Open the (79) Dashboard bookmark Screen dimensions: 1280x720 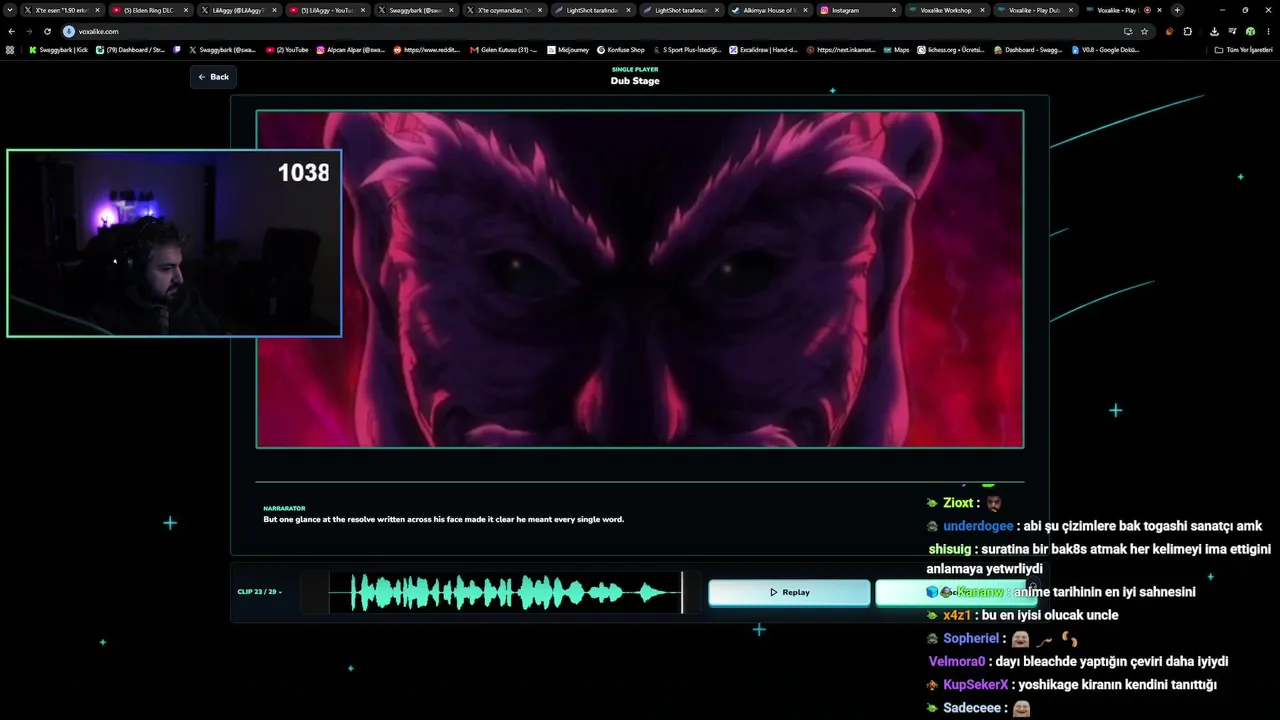pyautogui.click(x=131, y=49)
